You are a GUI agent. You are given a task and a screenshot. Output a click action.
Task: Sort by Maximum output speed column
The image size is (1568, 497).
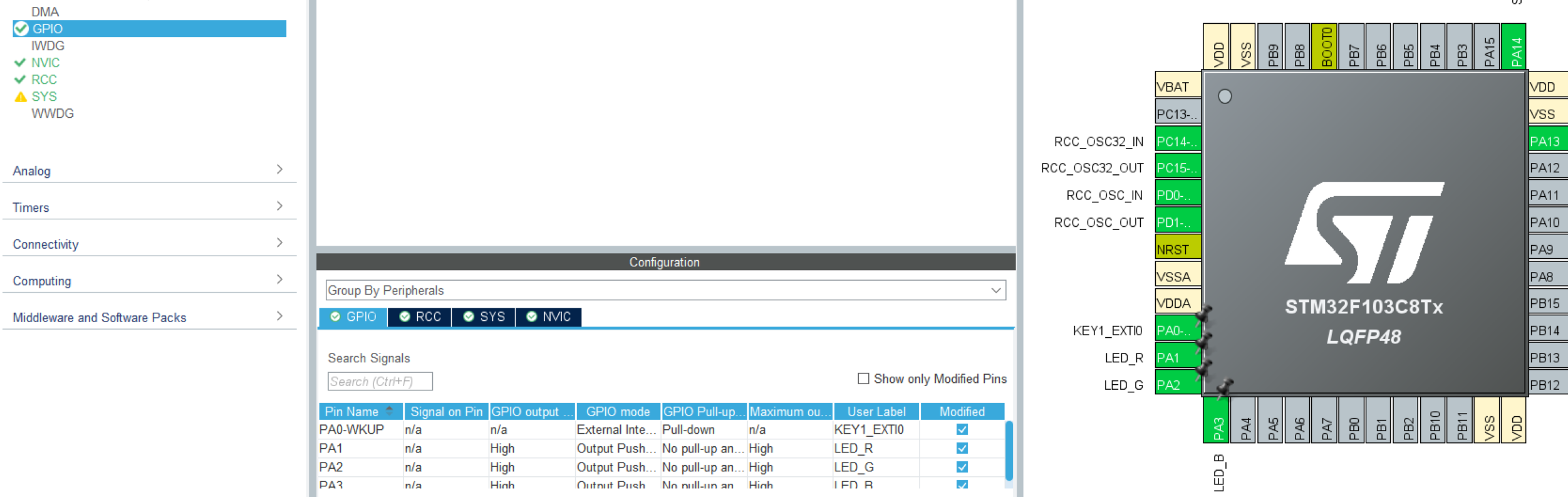(x=790, y=412)
